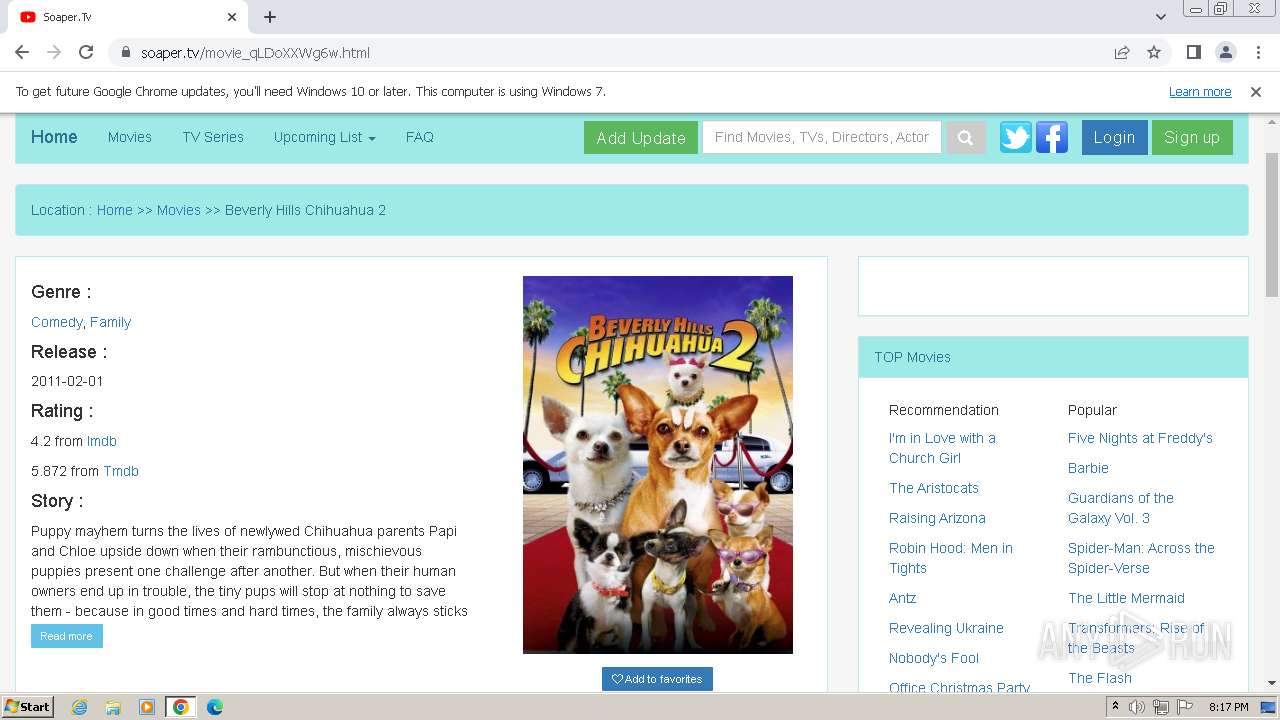The width and height of the screenshot is (1280, 720).
Task: Open the Windows Start menu
Action: point(28,707)
